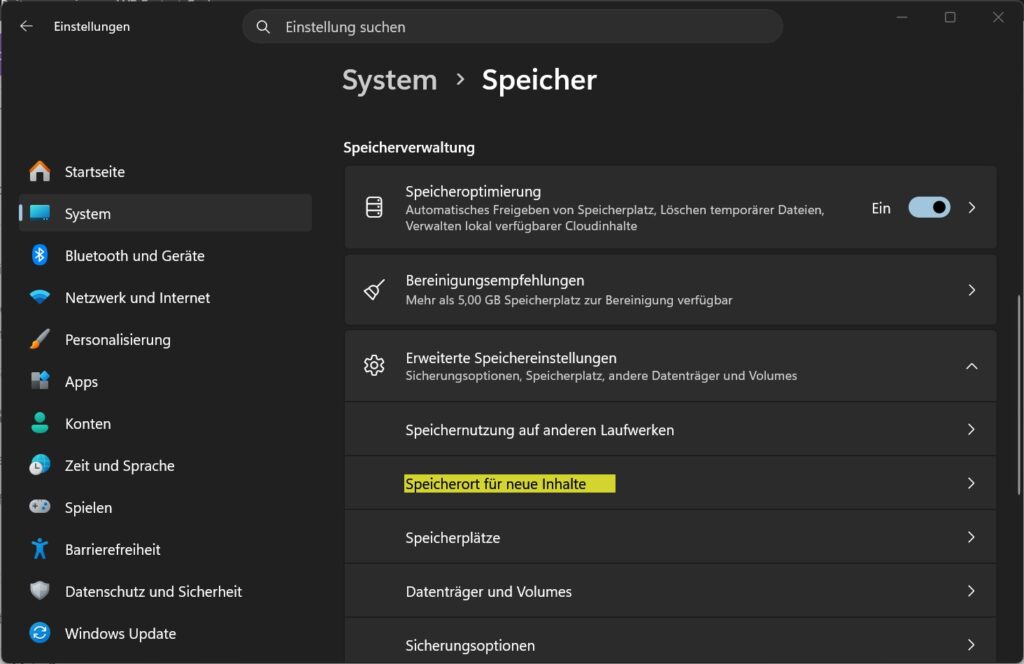Click the Erweiterte Speichereinstellungen heading
This screenshot has height=664, width=1024.
pyautogui.click(x=511, y=358)
